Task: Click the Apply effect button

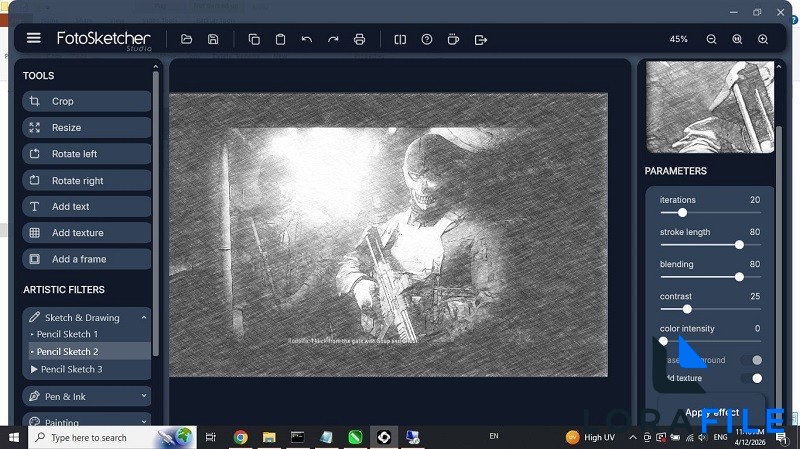Action: pos(712,412)
